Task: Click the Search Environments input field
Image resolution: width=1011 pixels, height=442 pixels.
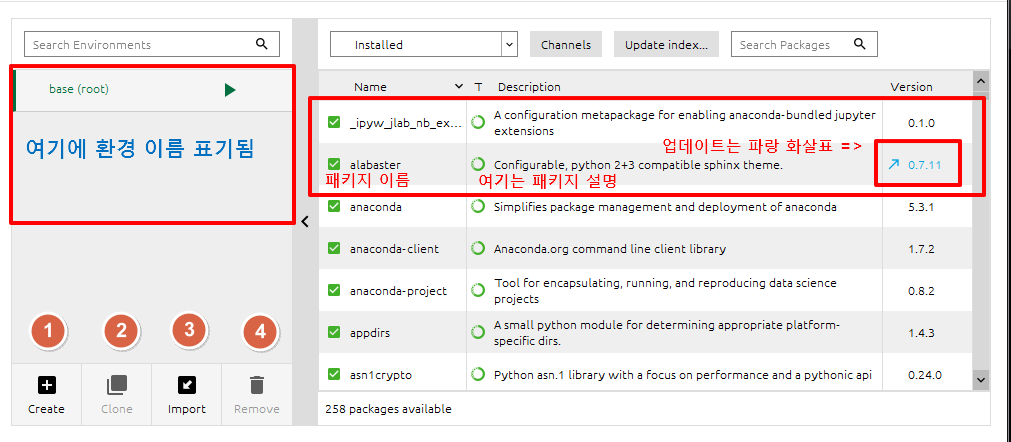Action: tap(152, 44)
